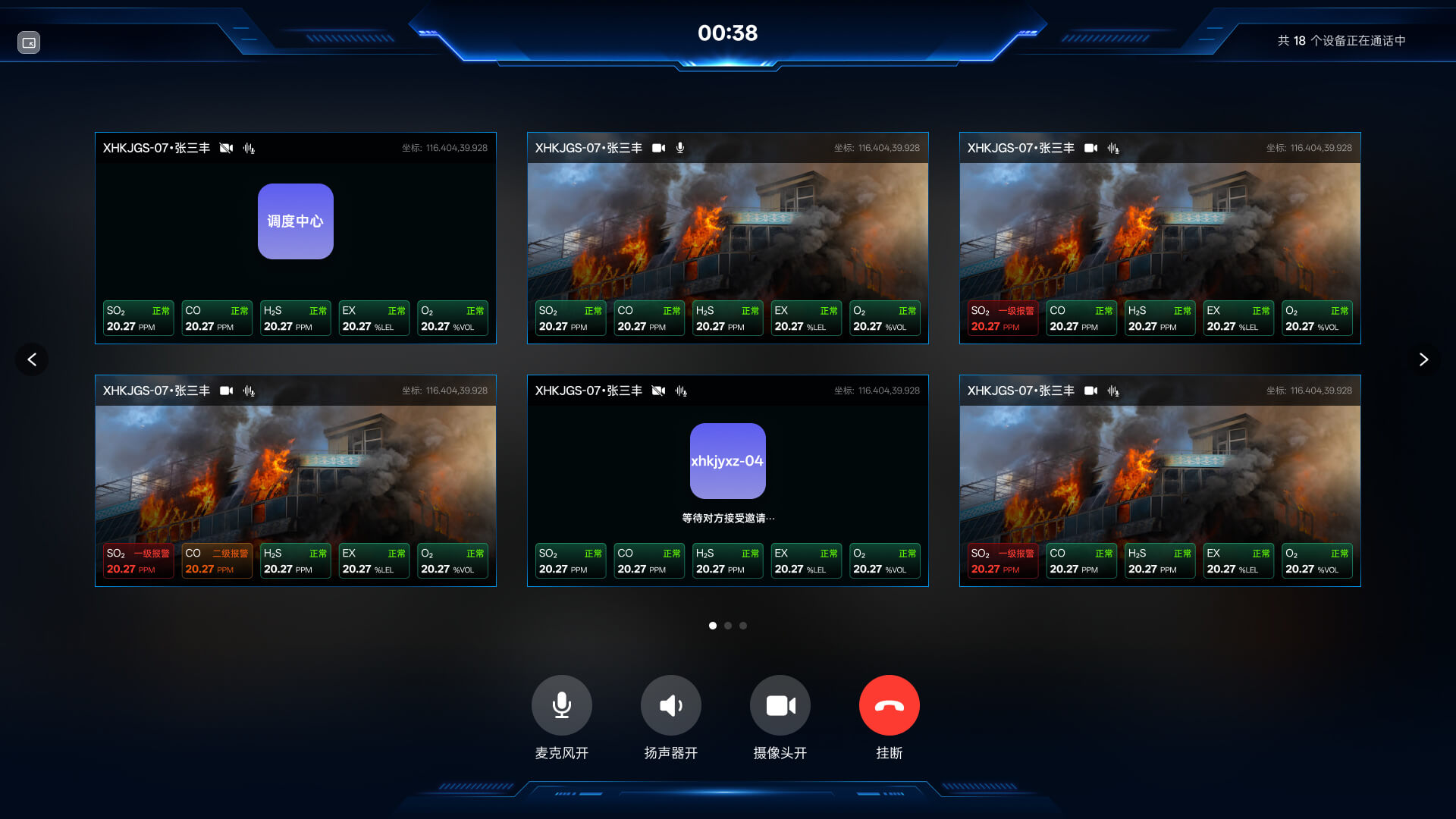The width and height of the screenshot is (1456, 819).
Task: Click camera-off icon in the xhkjyxz-04 card header
Action: [658, 391]
